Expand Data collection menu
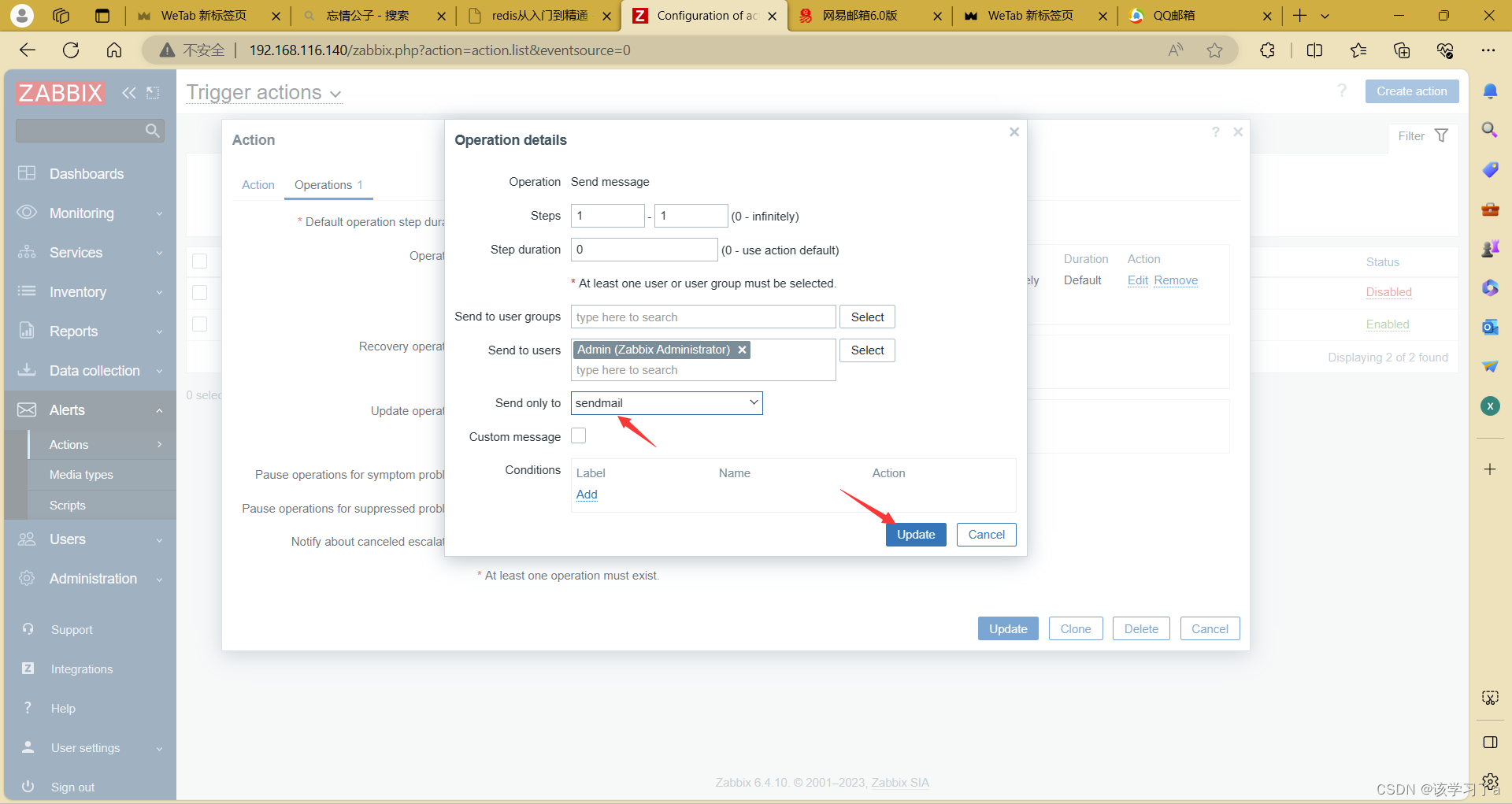The image size is (1512, 804). point(90,371)
